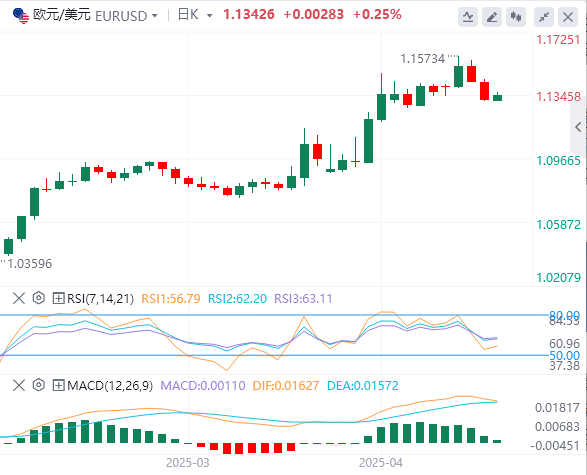This screenshot has height=475, width=587.
Task: Click the RSI 37.38 axis label
Action: point(565,366)
